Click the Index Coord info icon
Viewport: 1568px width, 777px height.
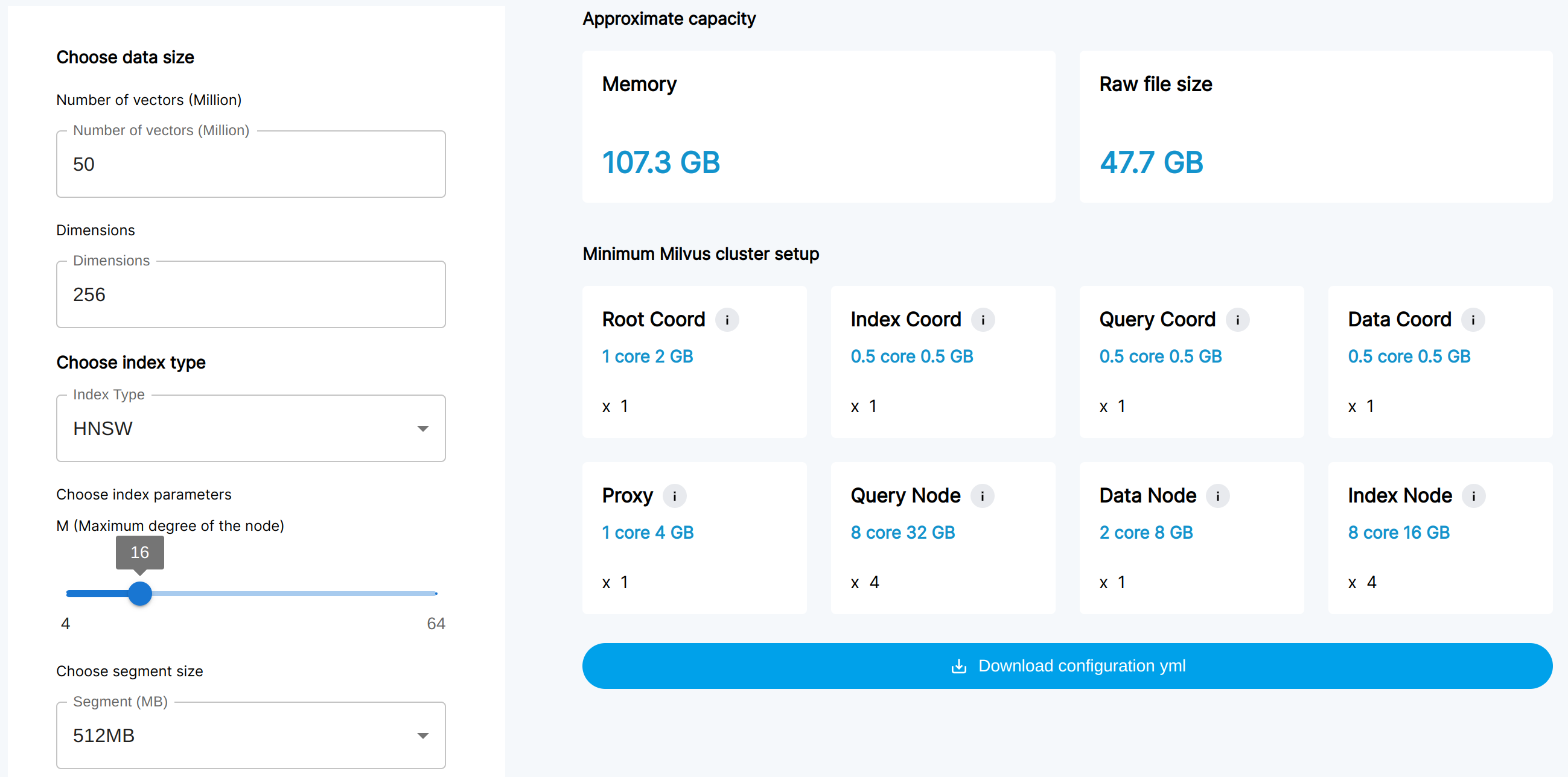click(x=983, y=320)
